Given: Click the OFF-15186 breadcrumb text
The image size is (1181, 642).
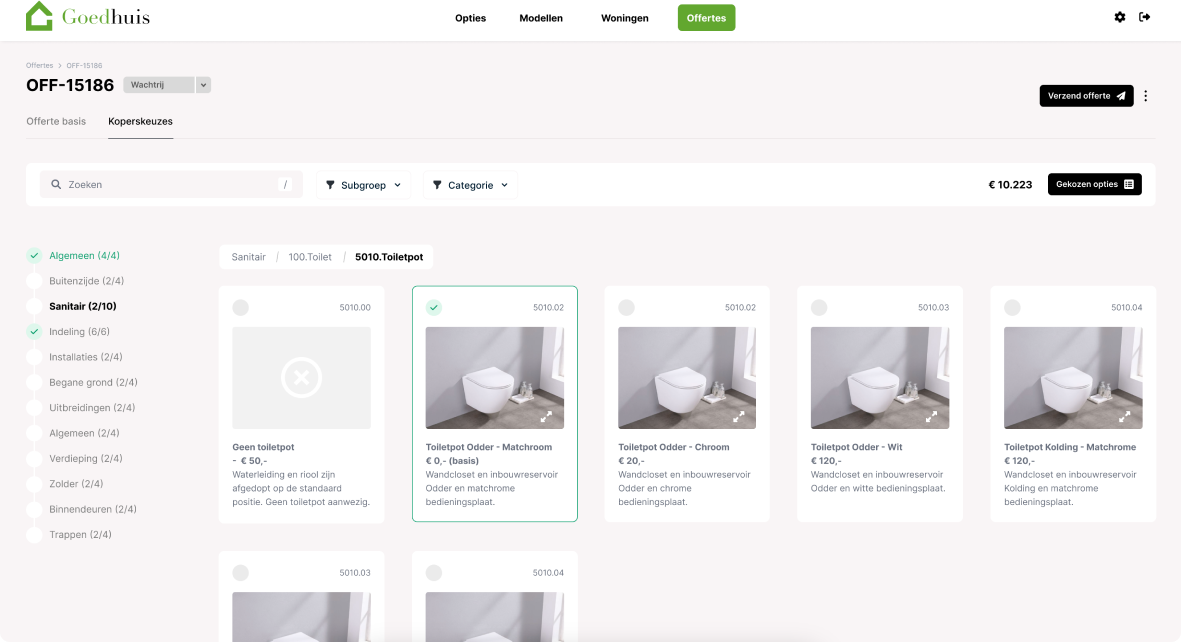Looking at the screenshot, I should coord(84,66).
